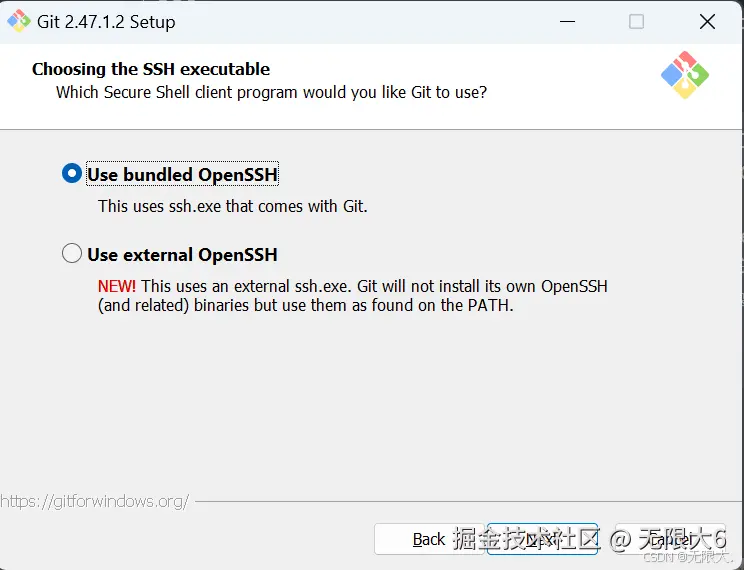
Task: Click the 'Which Secure Shell client program' subtitle
Action: click(x=271, y=92)
